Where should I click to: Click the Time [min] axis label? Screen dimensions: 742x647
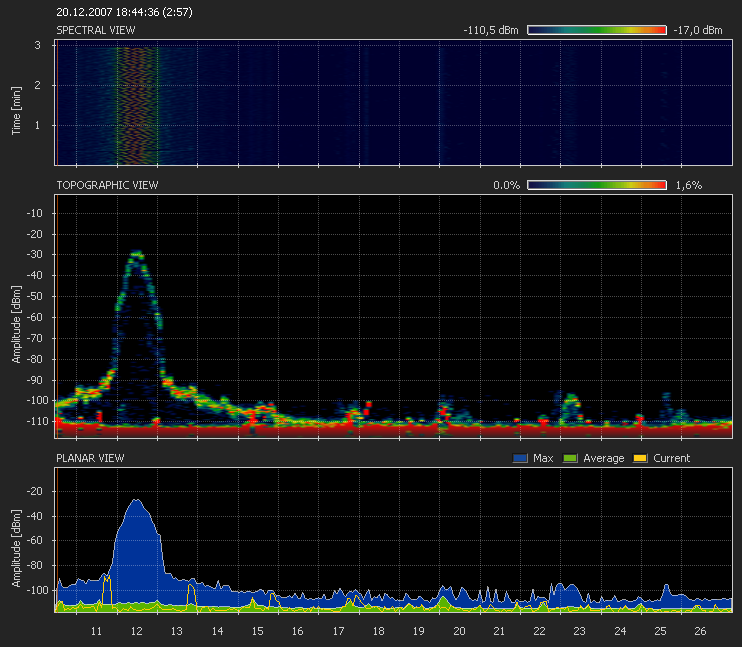(x=16, y=111)
